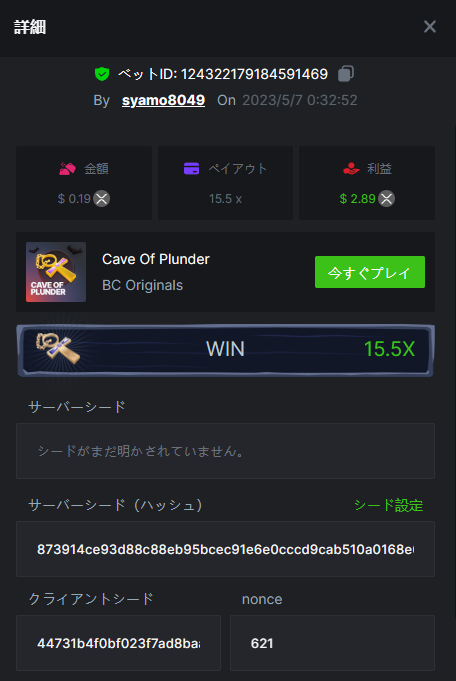Click the green verified shield icon
Viewport: 456px width, 681px height.
point(102,74)
